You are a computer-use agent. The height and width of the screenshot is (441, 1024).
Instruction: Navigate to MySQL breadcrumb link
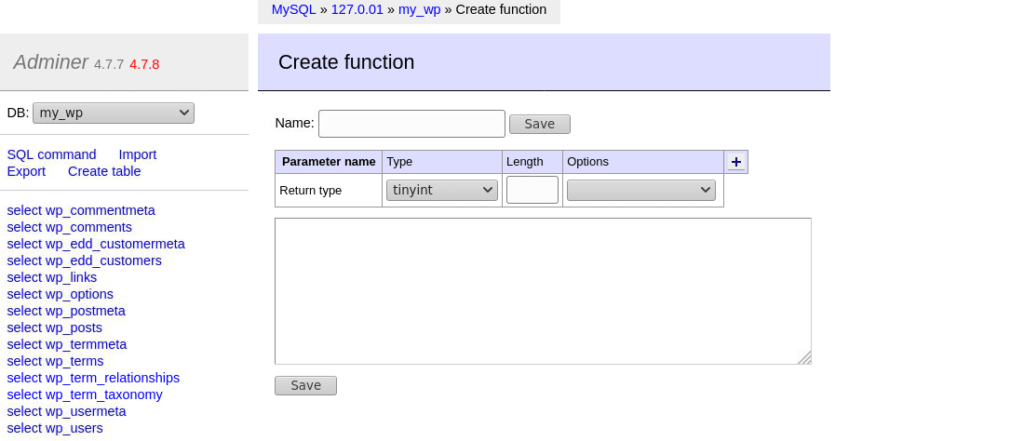click(295, 10)
